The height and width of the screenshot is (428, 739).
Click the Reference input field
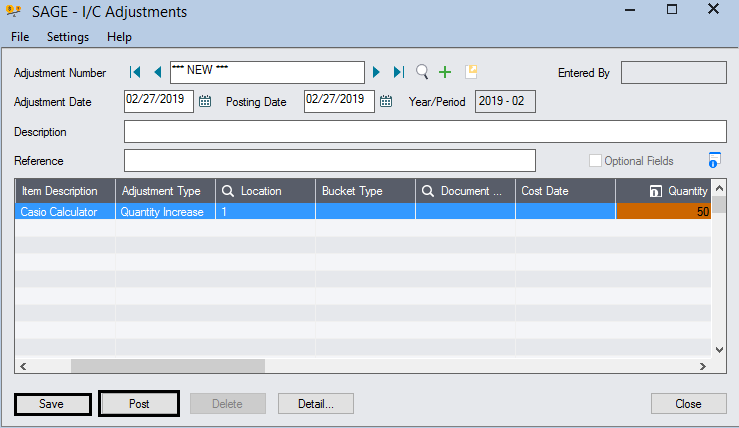pos(330,161)
